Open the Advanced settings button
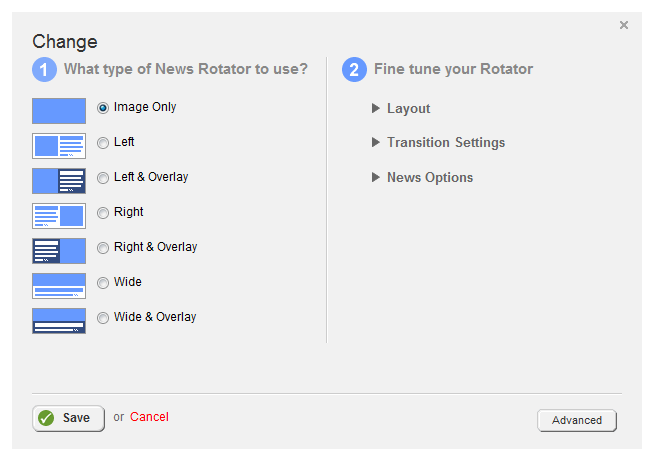The height and width of the screenshot is (461, 655). point(577,420)
